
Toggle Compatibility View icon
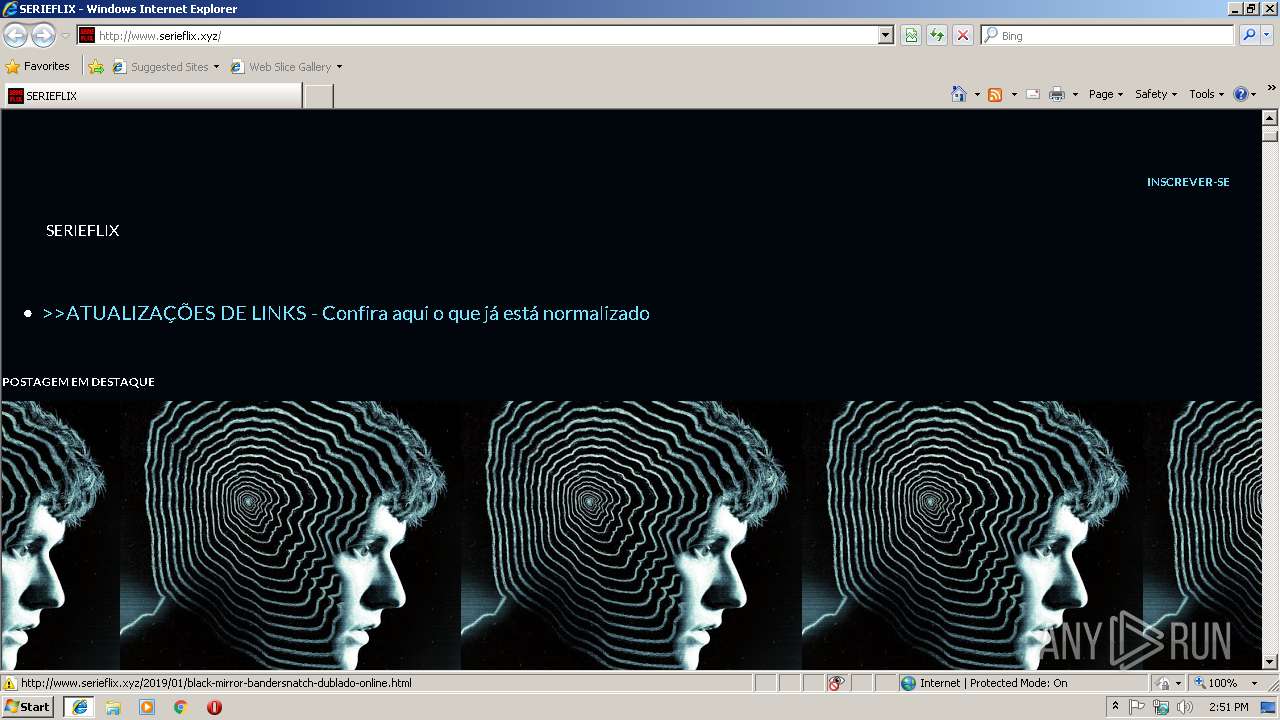tap(911, 35)
